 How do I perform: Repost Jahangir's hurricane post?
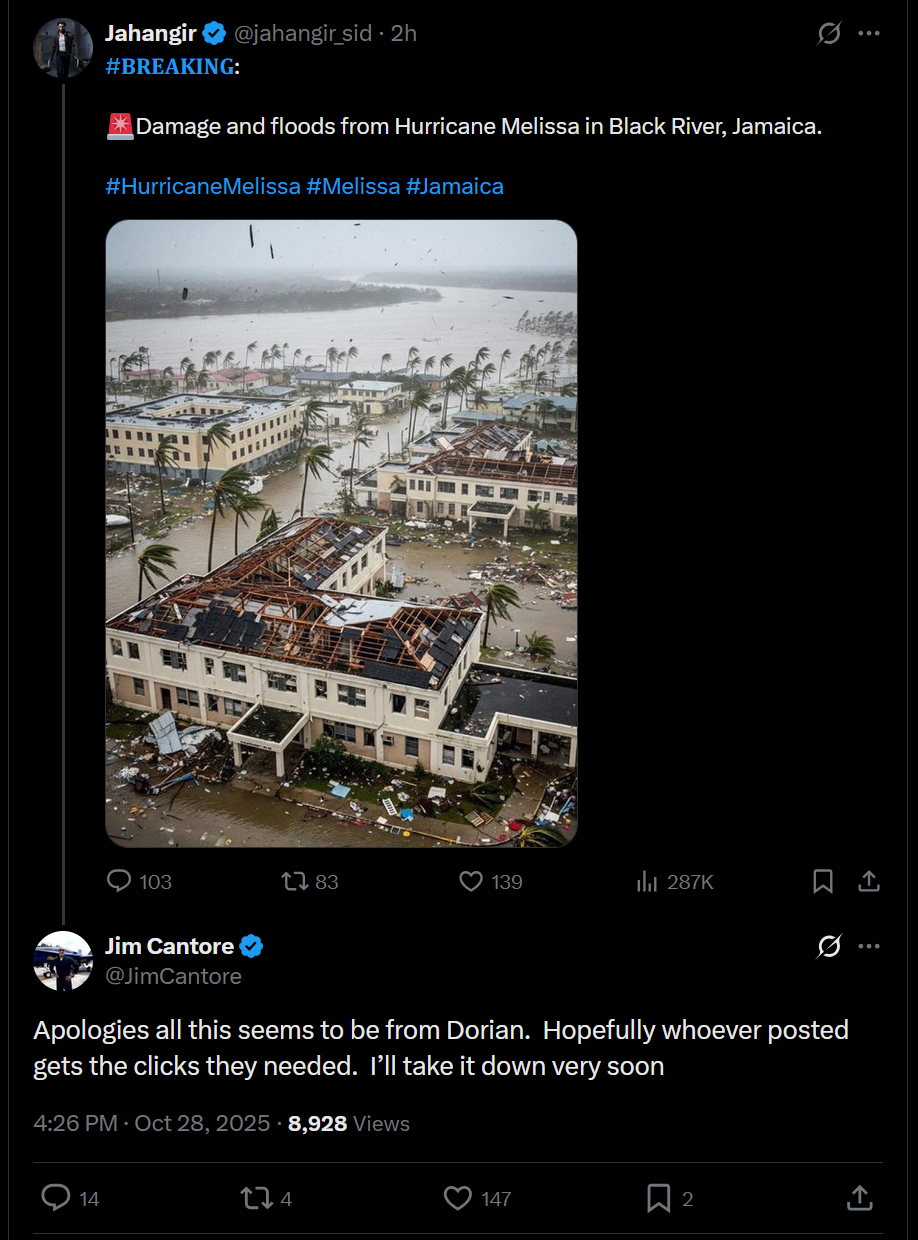point(294,881)
